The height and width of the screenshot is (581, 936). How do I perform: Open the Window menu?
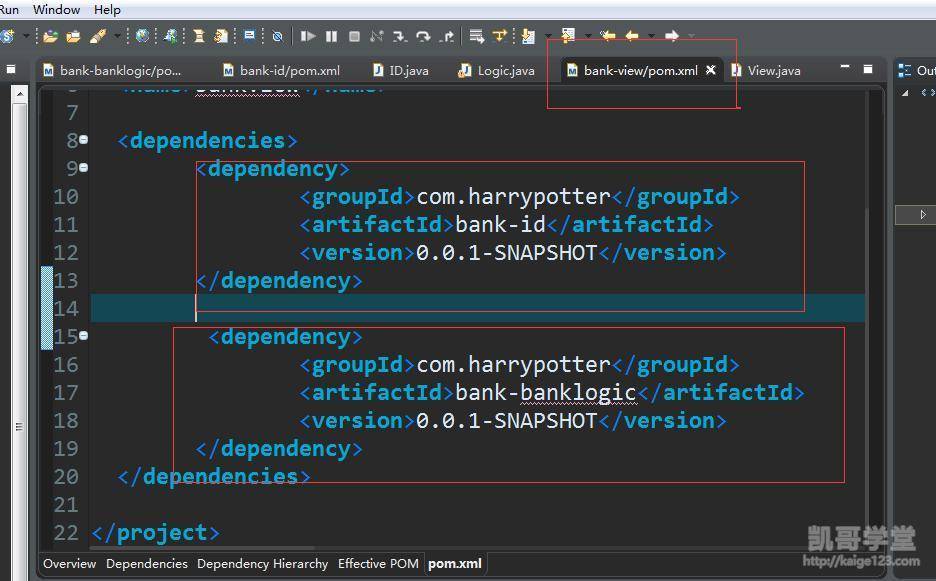point(56,10)
